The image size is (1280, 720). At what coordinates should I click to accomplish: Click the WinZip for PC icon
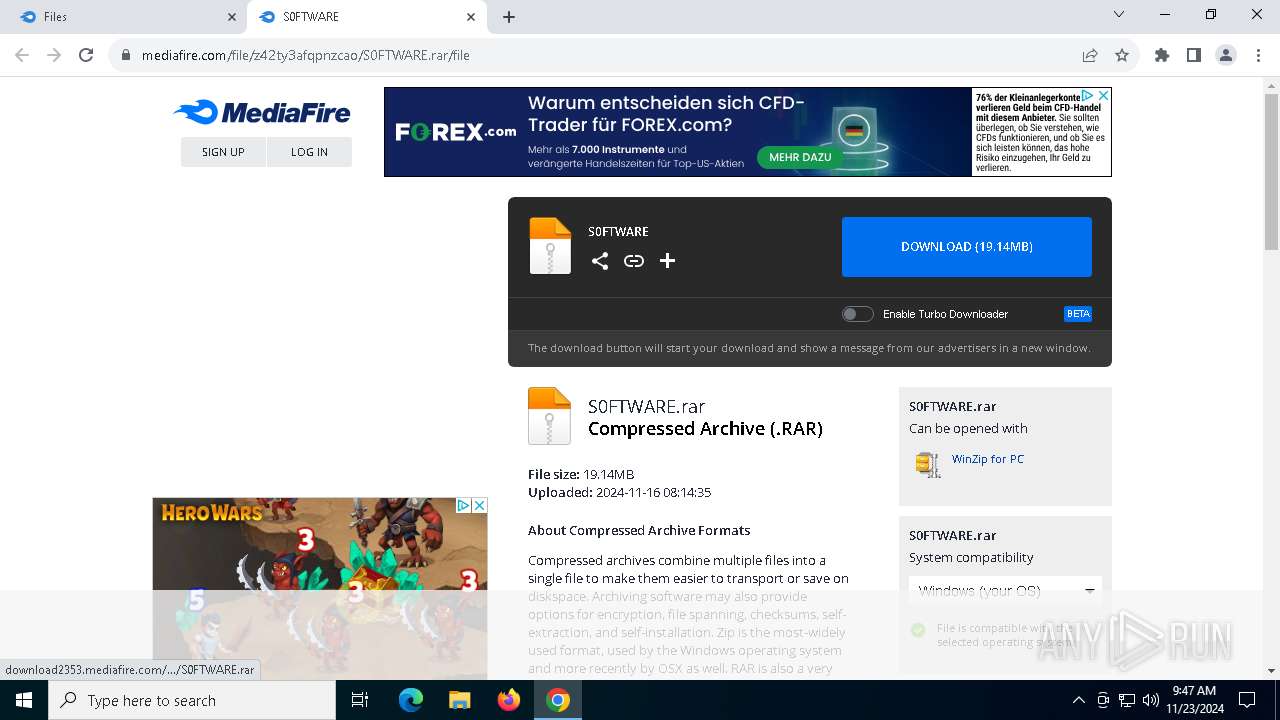(928, 464)
